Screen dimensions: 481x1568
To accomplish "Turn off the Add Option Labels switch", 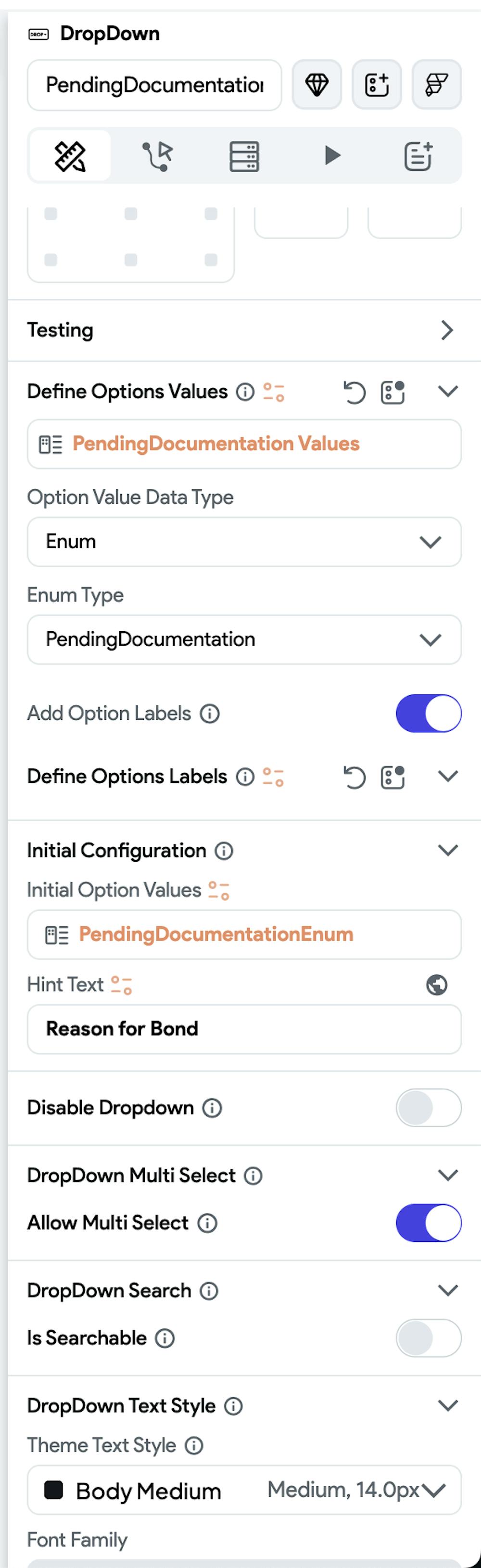I will [429, 714].
